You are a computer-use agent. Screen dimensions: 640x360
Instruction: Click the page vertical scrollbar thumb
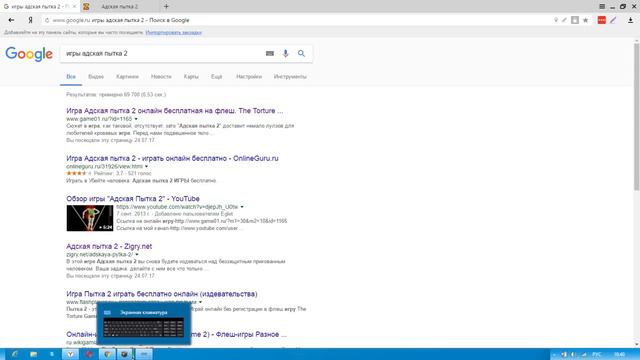coord(636,116)
